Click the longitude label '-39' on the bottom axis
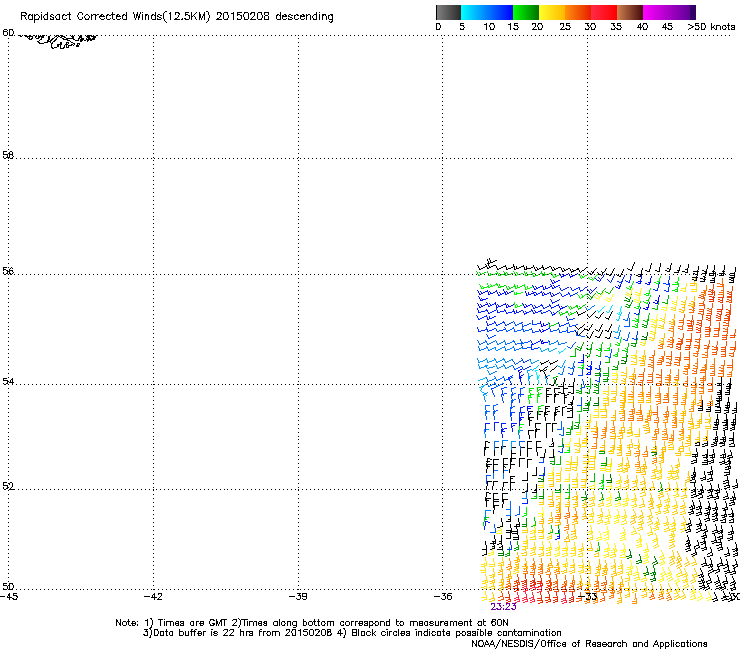 298,597
